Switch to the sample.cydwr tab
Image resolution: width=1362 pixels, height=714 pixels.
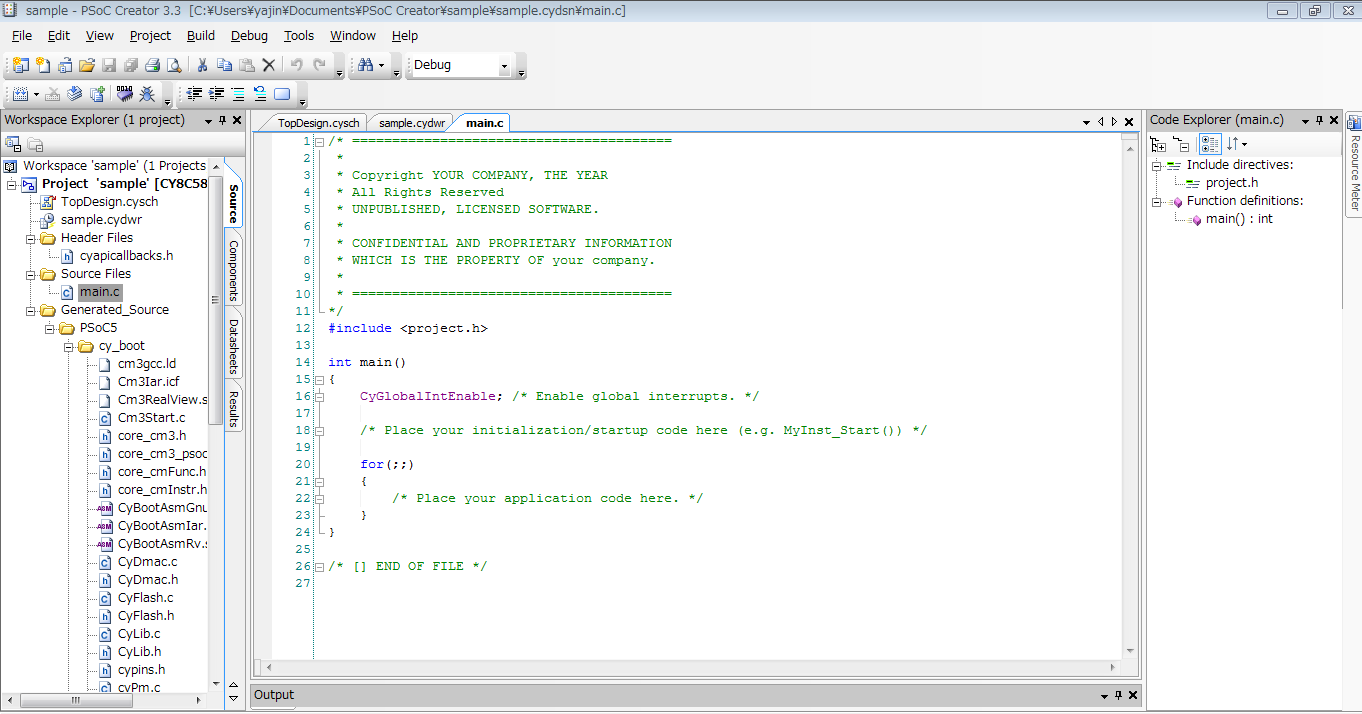click(412, 123)
